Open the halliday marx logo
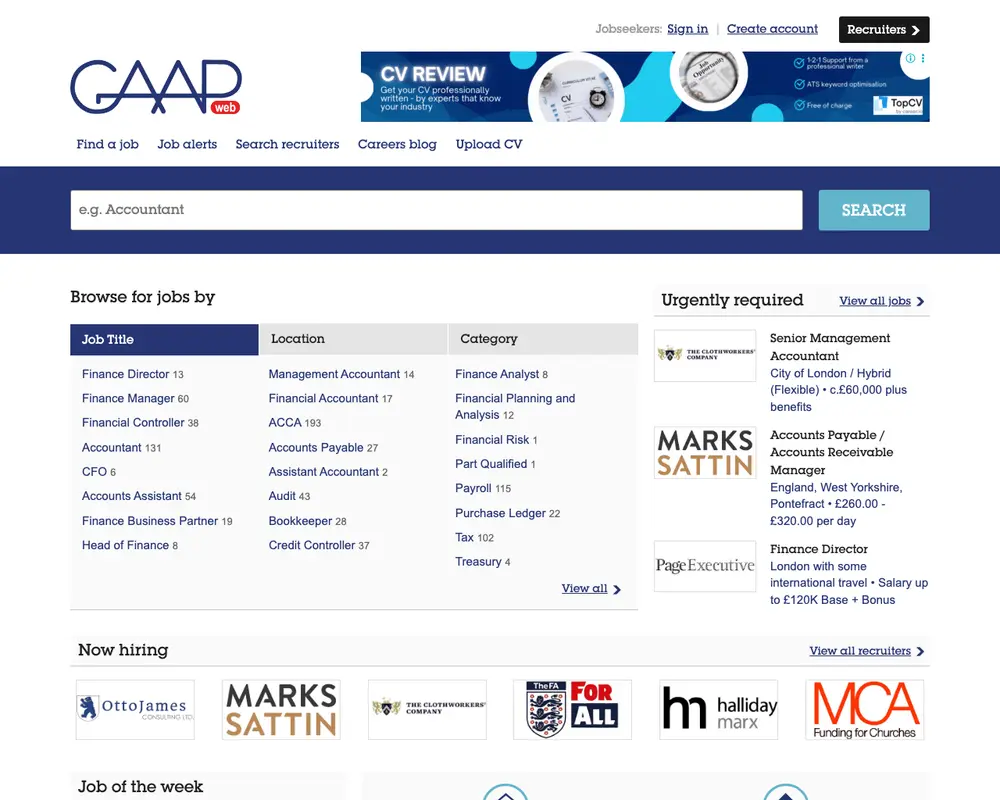The image size is (1000, 800). click(x=719, y=709)
